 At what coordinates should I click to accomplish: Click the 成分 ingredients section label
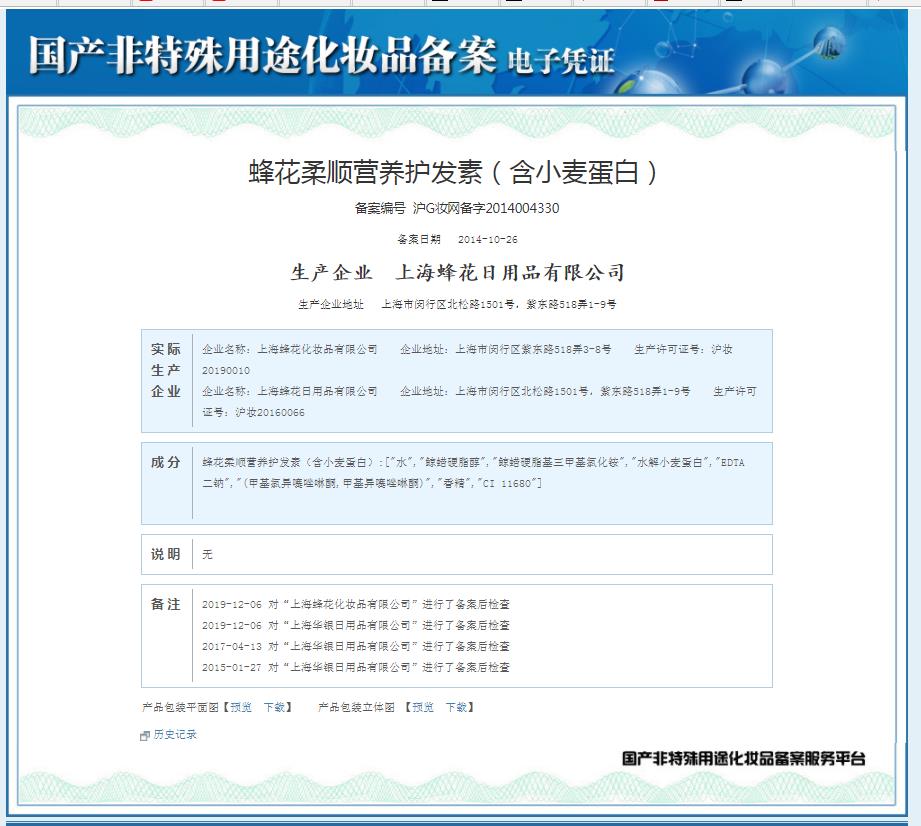point(166,462)
